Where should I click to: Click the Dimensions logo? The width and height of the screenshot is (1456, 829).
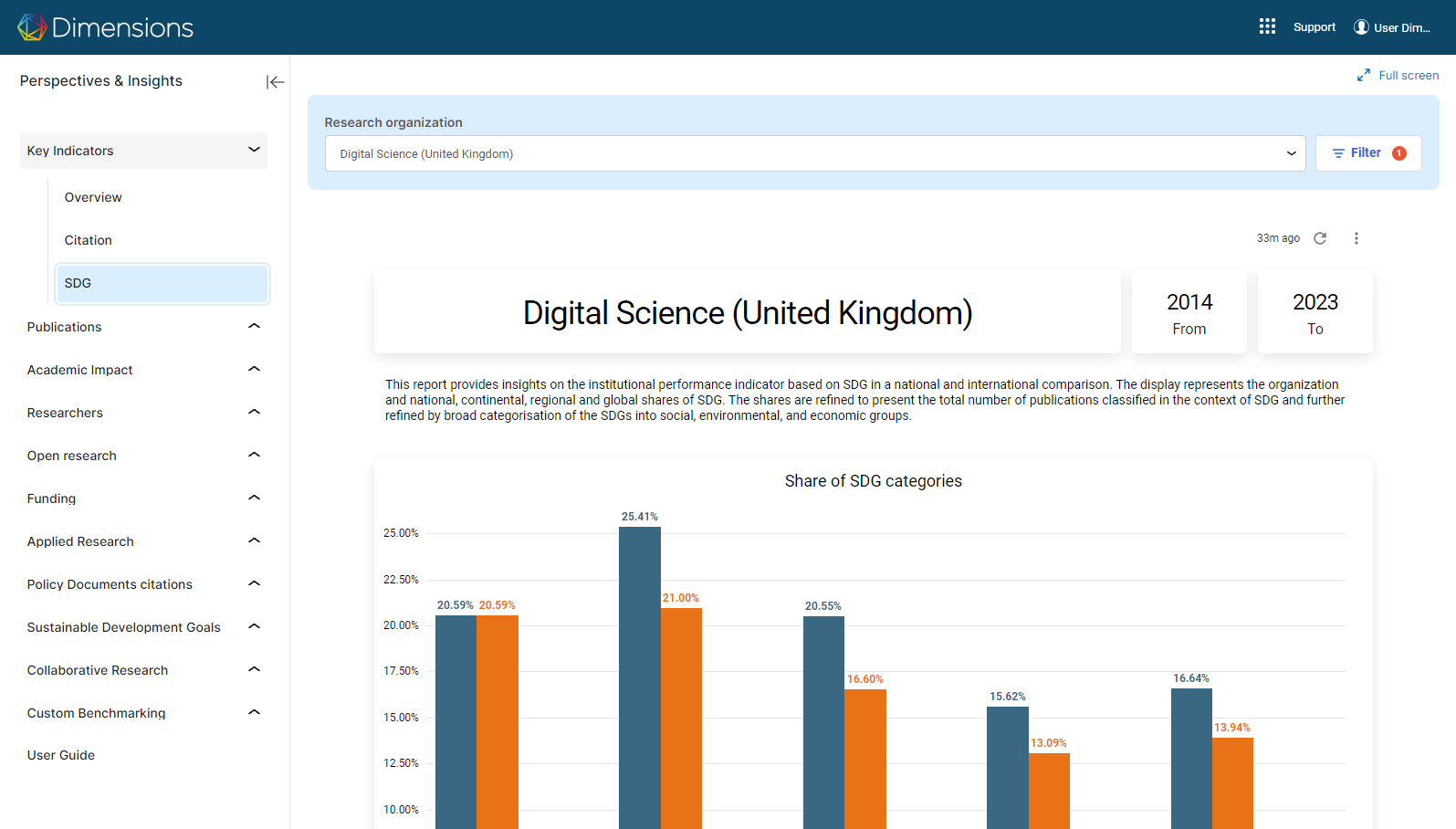[x=105, y=27]
